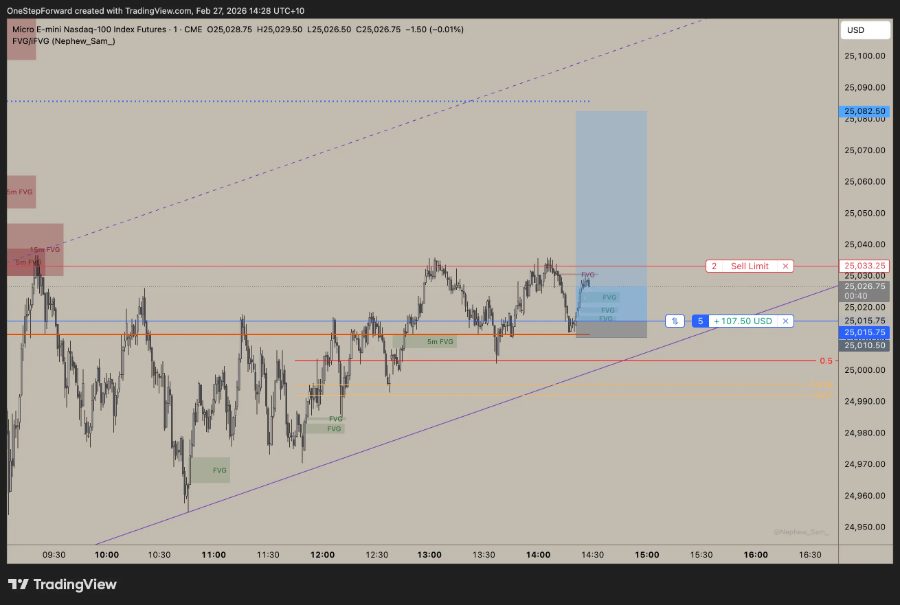
Task: Click the Sell Limit quantity 2
Action: point(714,266)
